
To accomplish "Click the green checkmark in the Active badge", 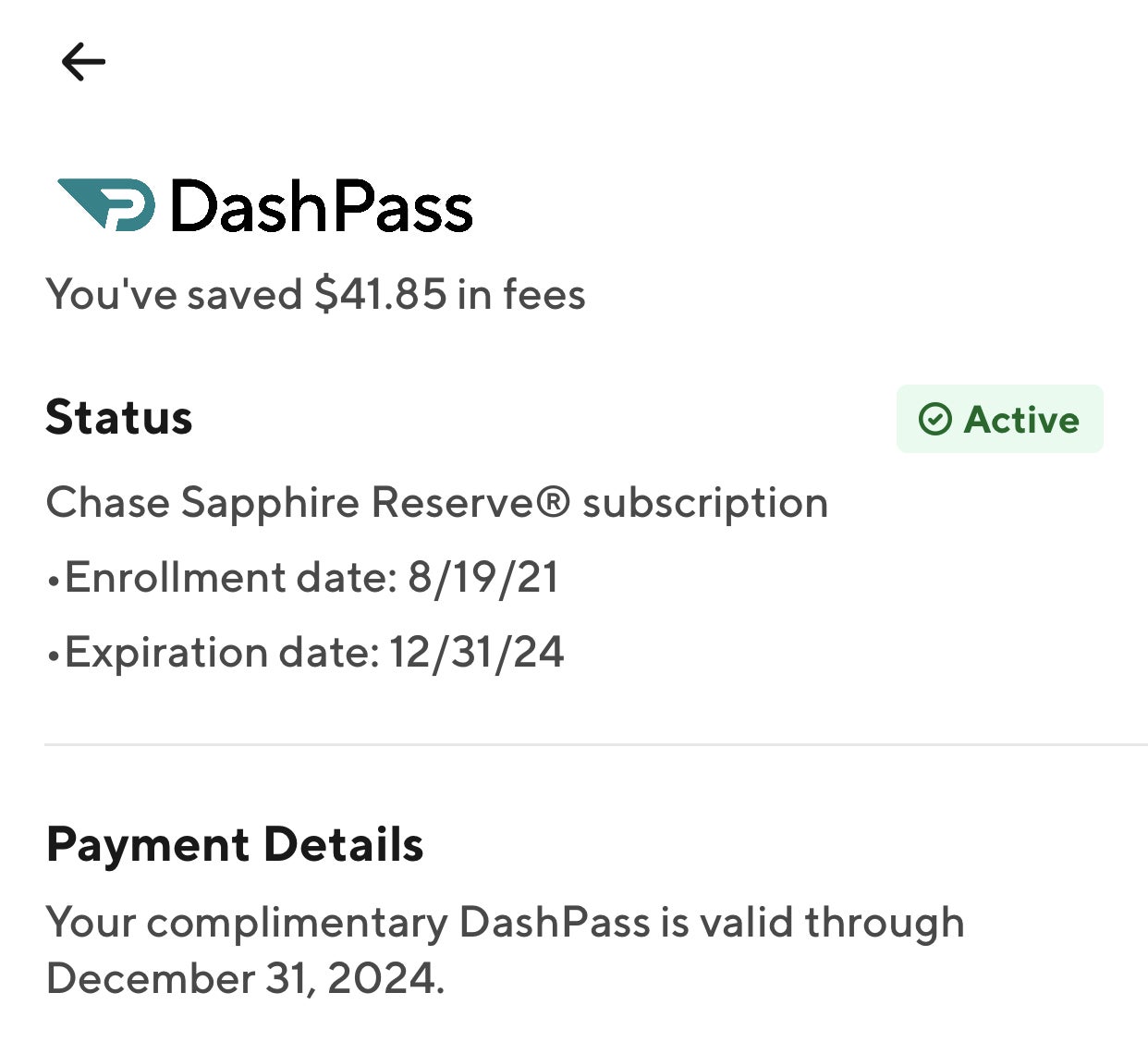I will pos(936,420).
